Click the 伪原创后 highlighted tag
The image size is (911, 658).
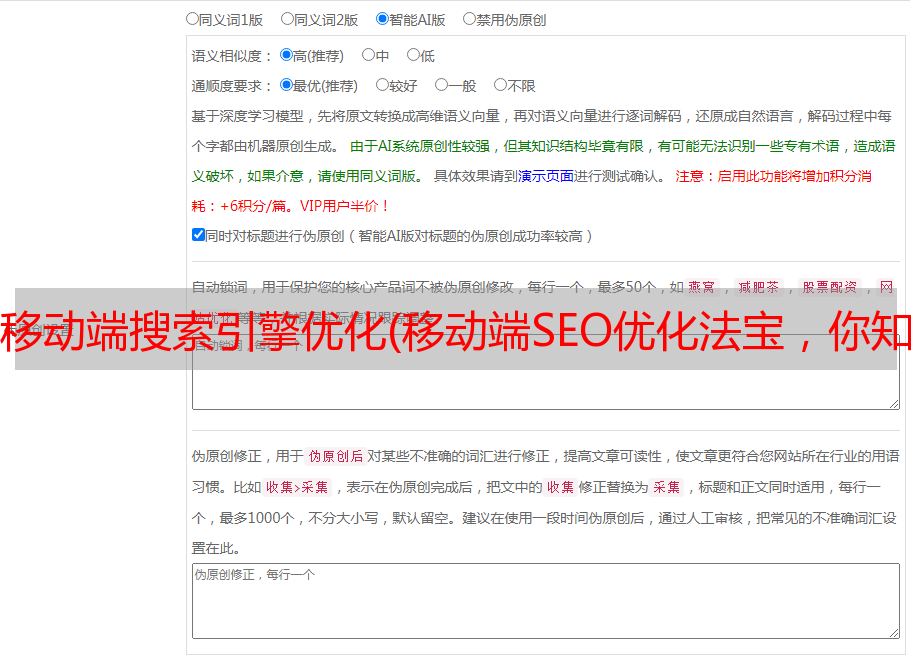[336, 456]
